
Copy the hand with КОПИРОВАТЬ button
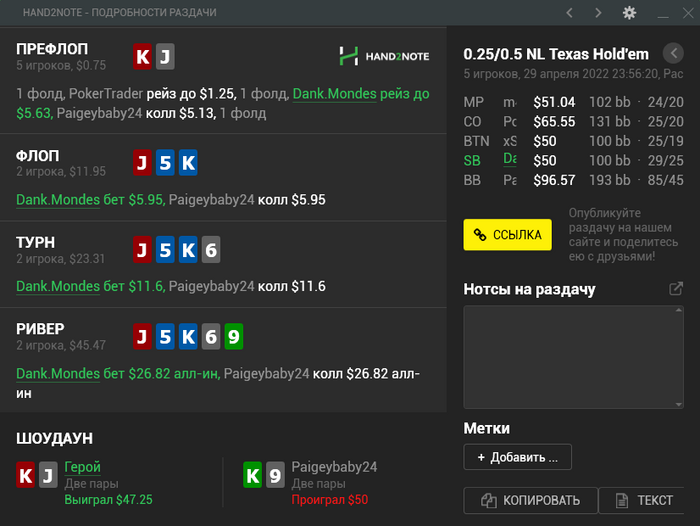[x=530, y=501]
